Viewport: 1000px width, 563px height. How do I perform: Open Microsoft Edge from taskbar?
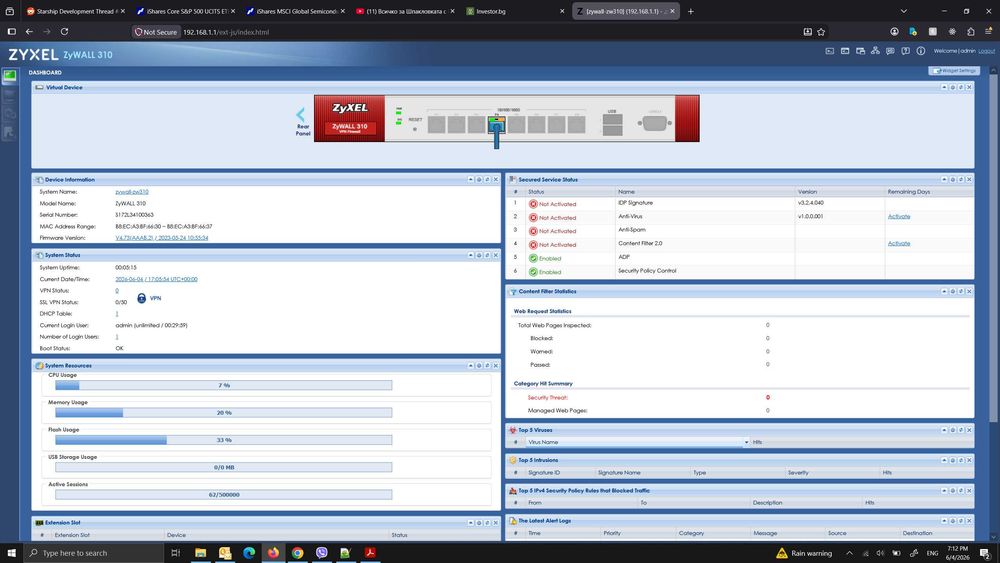click(249, 553)
